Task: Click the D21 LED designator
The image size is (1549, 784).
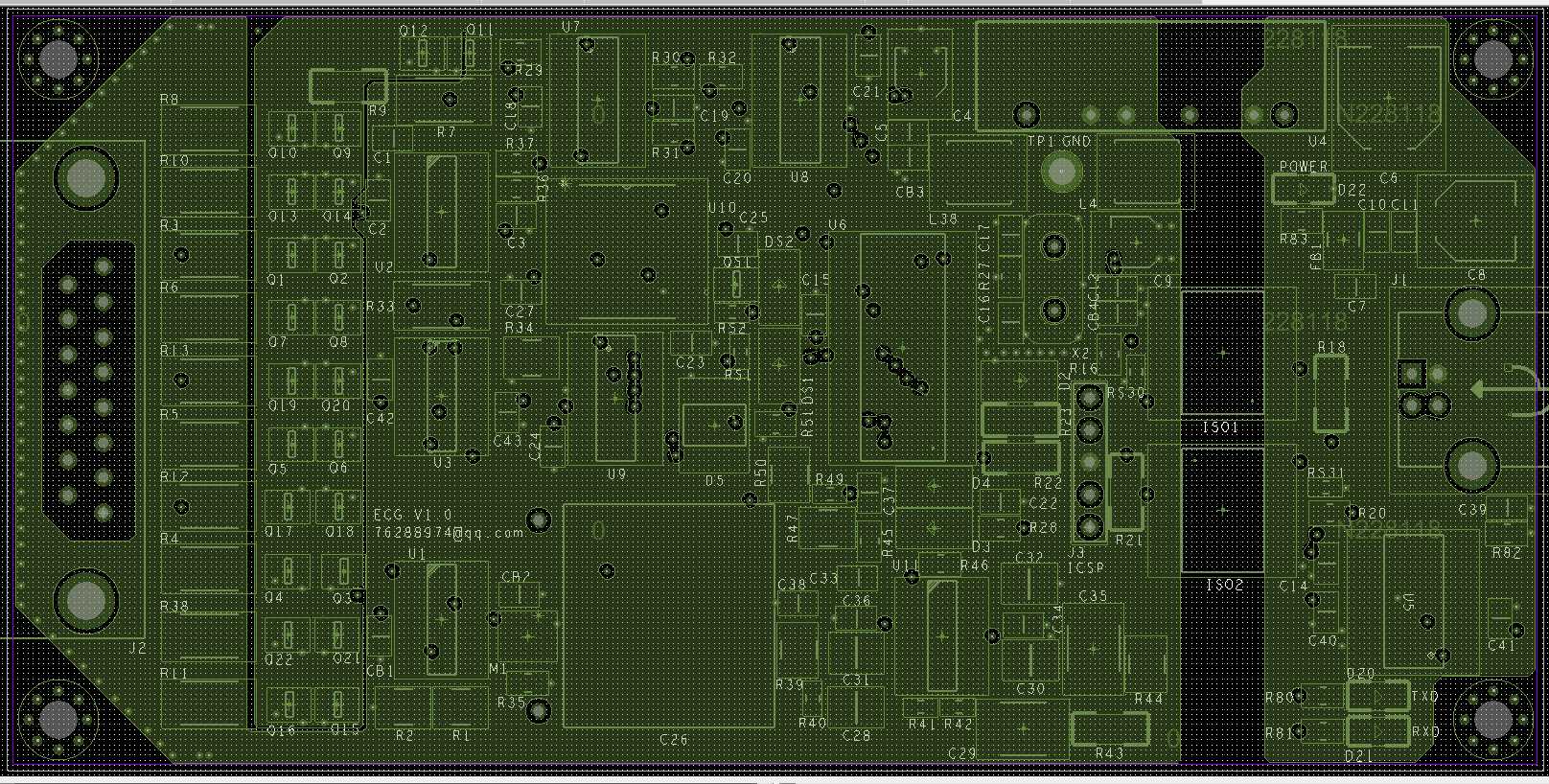Action: point(1359,756)
